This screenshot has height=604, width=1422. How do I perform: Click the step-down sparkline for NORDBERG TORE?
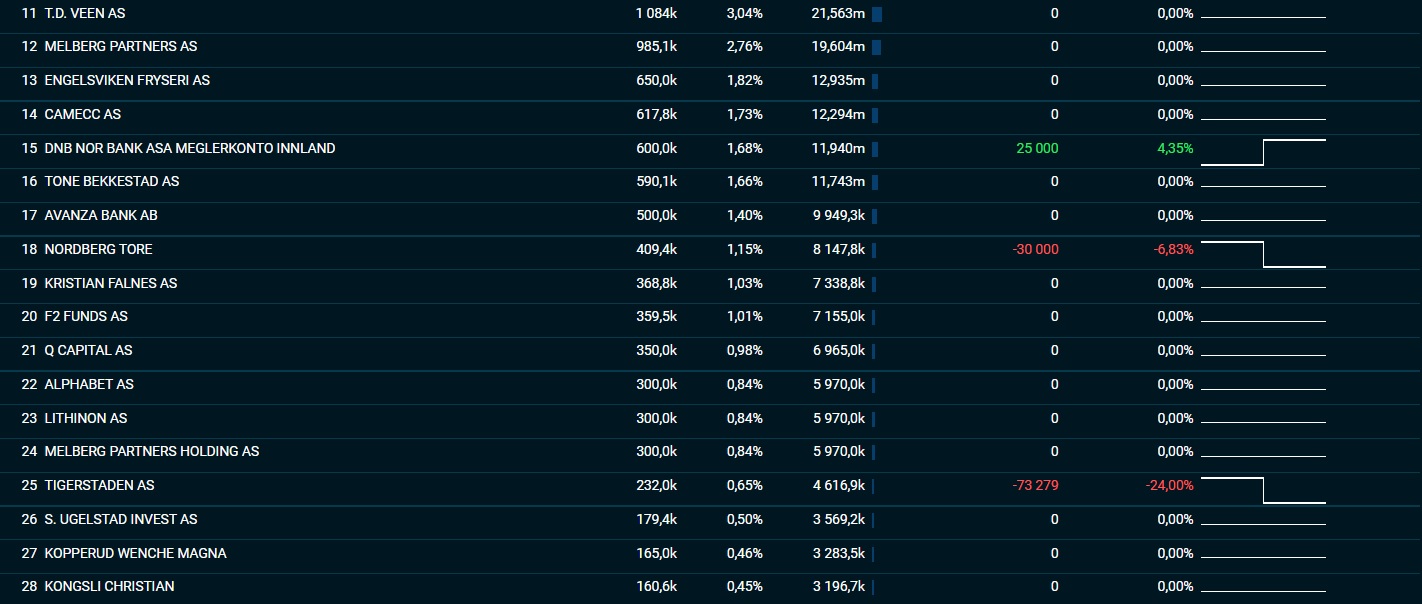click(1263, 254)
